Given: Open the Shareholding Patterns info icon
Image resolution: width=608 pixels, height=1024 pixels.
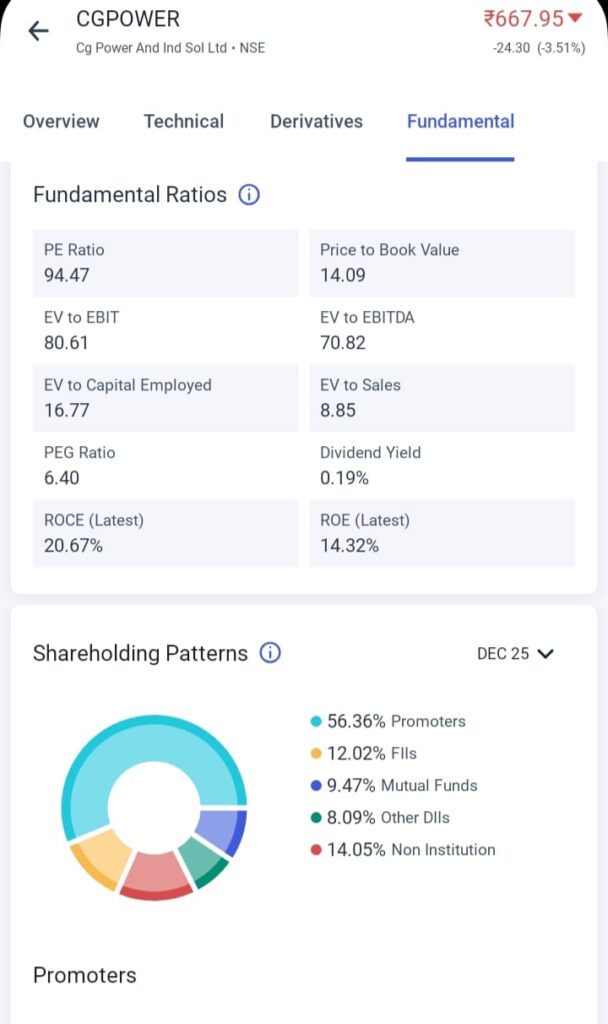Looking at the screenshot, I should [270, 653].
